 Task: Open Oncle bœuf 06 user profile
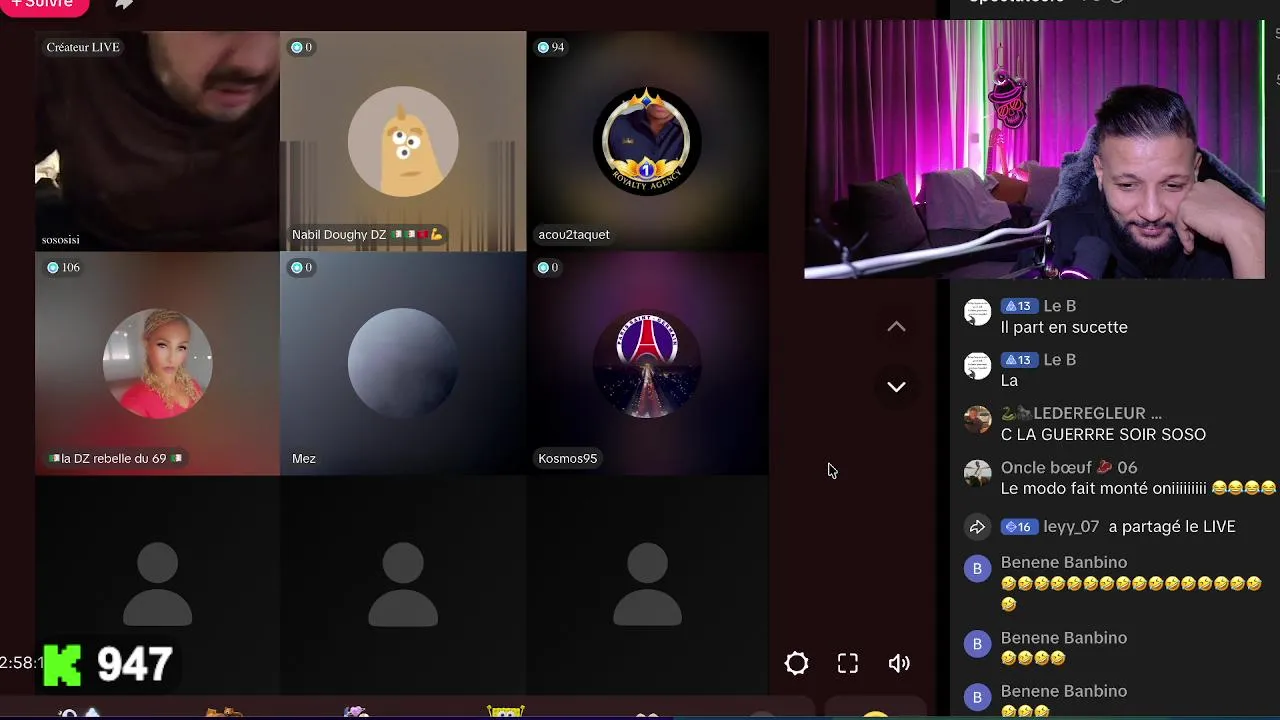tap(1069, 467)
